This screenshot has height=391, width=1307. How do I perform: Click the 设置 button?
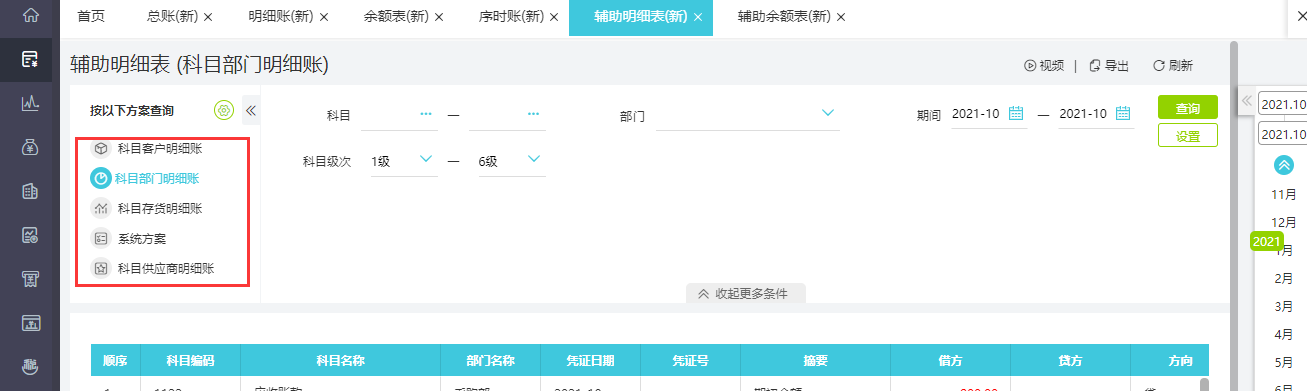[x=1188, y=136]
